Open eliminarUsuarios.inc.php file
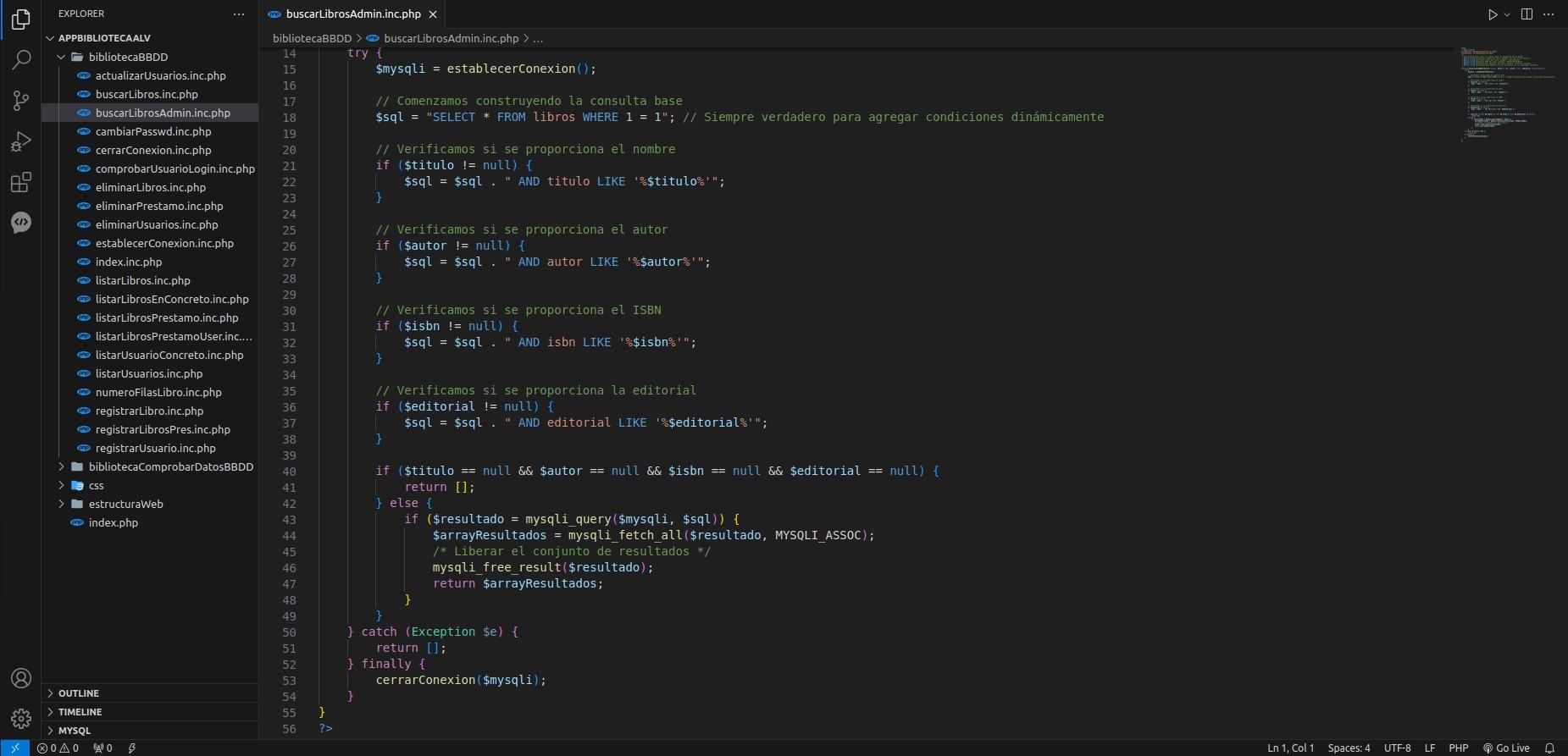Screen dimensions: 1568x756 [x=150, y=224]
